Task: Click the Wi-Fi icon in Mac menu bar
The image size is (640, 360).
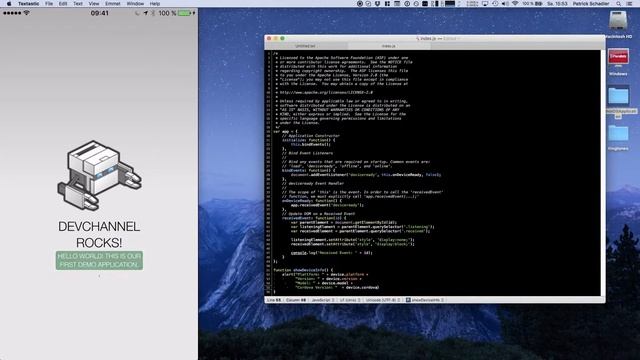Action: coord(515,4)
